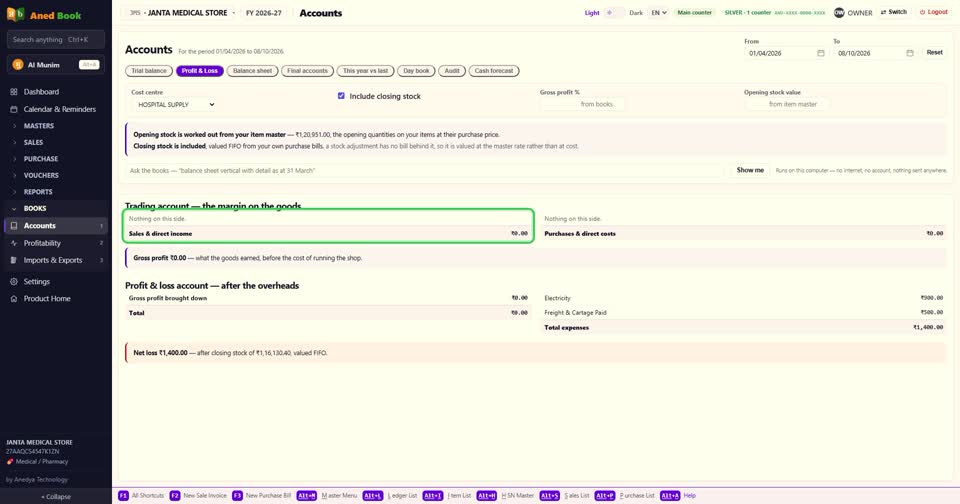Screen dimensions: 960x504
Task: Click the Purchases & direct costs row
Action: pos(744,233)
